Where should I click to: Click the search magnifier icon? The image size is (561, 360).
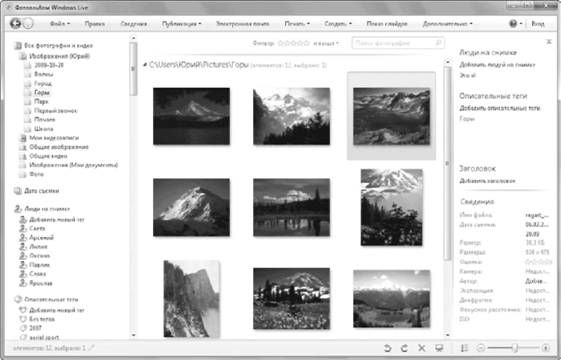[x=439, y=43]
